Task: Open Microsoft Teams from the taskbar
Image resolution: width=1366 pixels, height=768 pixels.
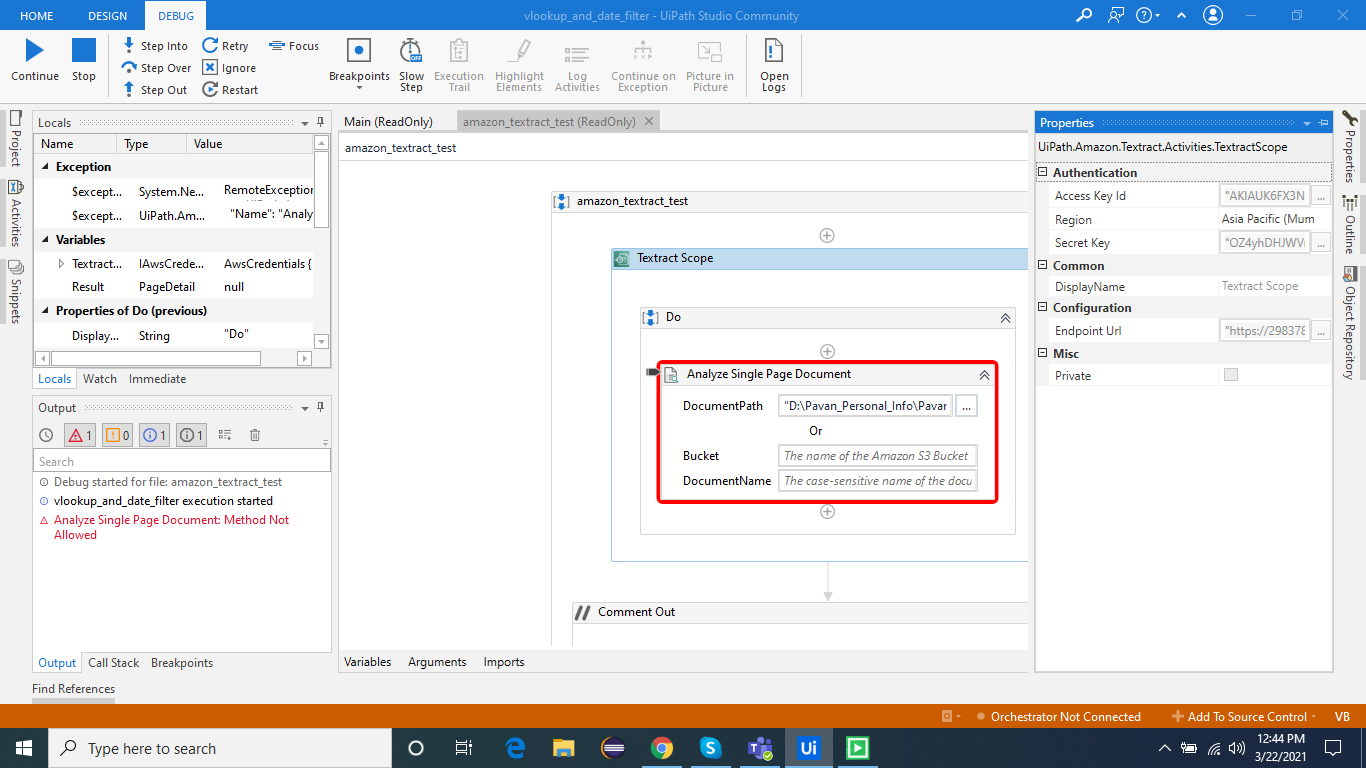Action: click(760, 748)
